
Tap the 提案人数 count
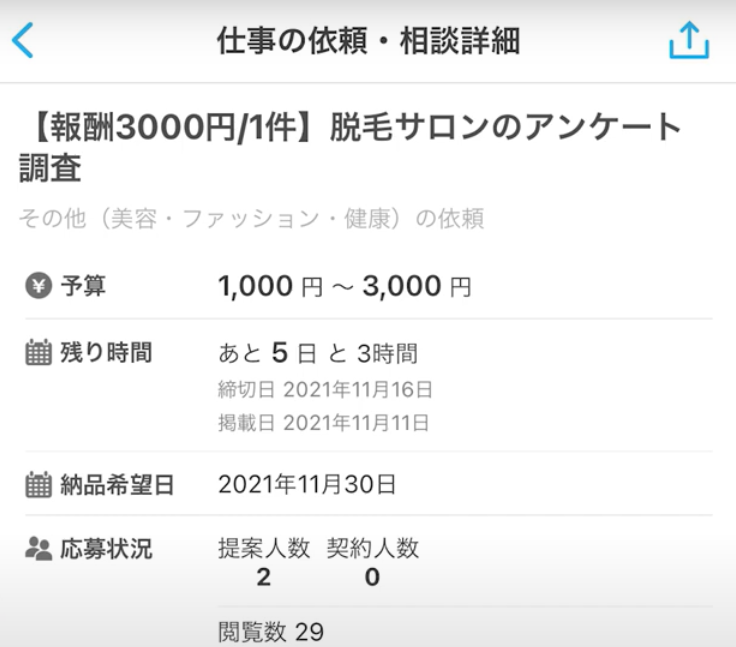[263, 577]
